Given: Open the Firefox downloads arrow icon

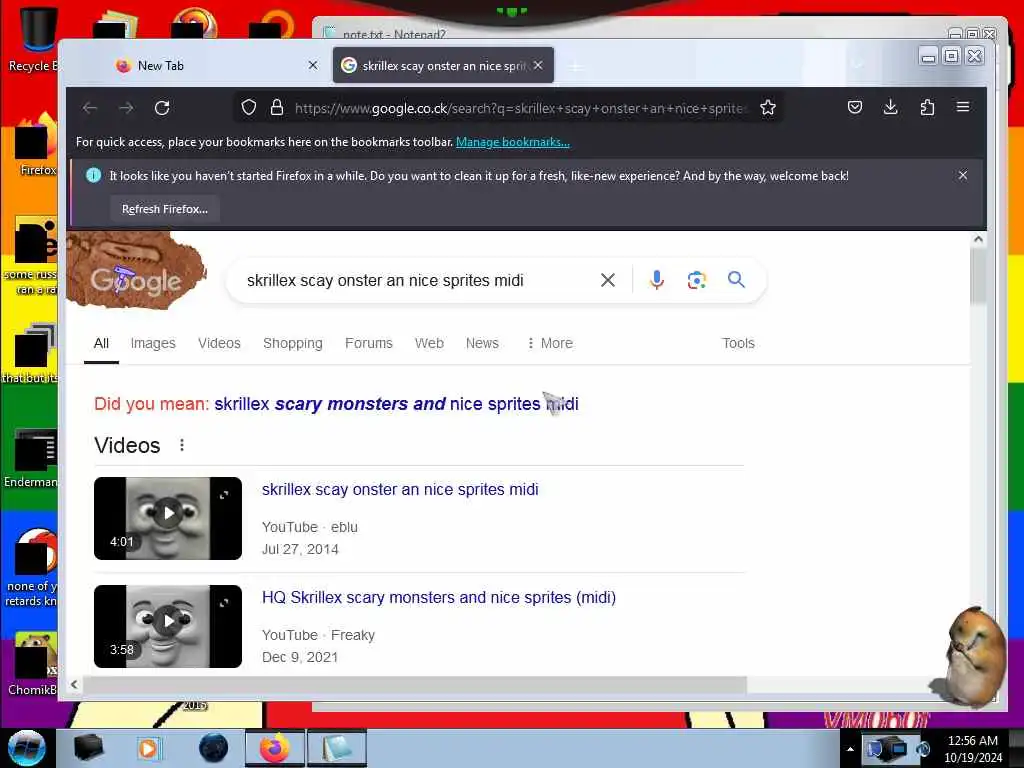Looking at the screenshot, I should click(890, 107).
